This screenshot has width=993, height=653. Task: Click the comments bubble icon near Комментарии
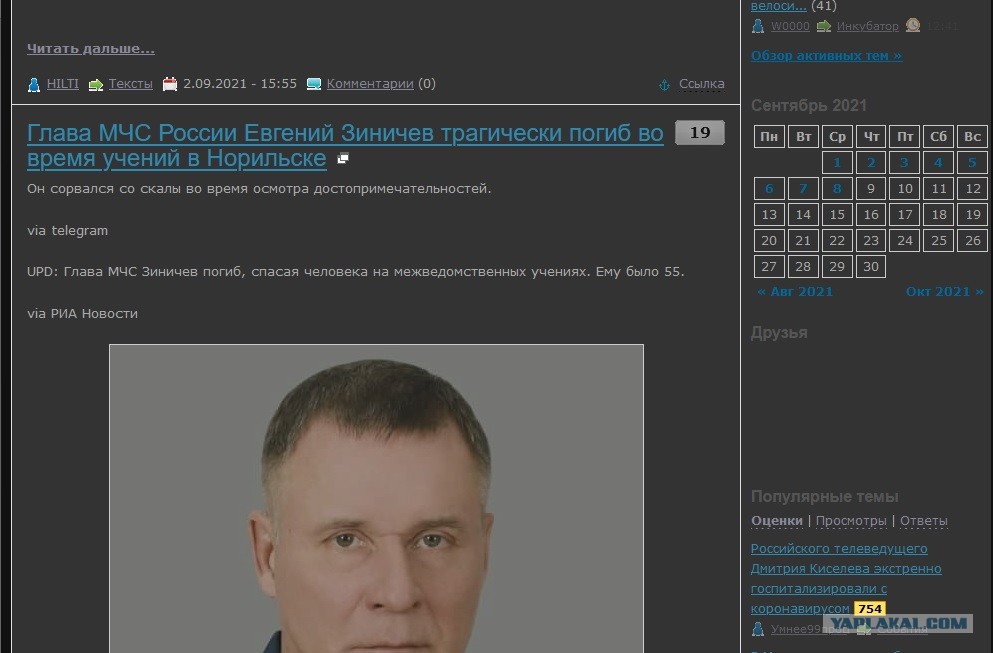coord(313,84)
